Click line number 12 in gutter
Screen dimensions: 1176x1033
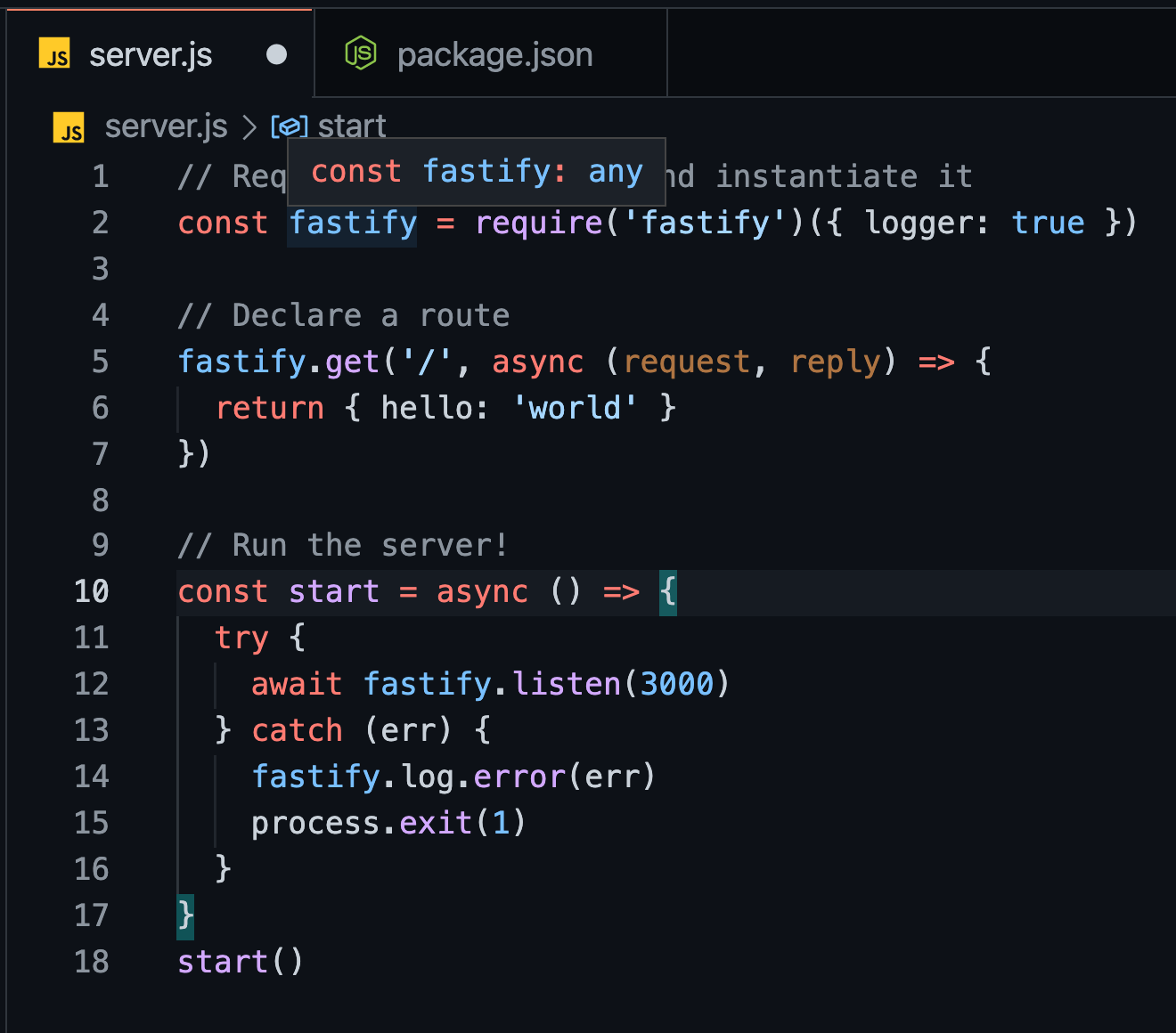(x=92, y=684)
